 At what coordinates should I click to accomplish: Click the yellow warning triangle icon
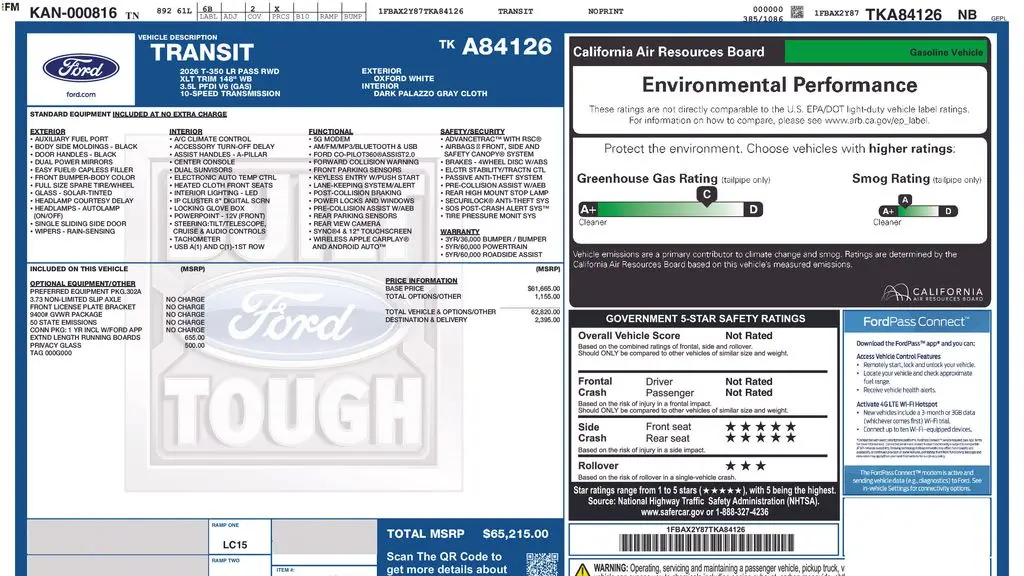(x=583, y=570)
